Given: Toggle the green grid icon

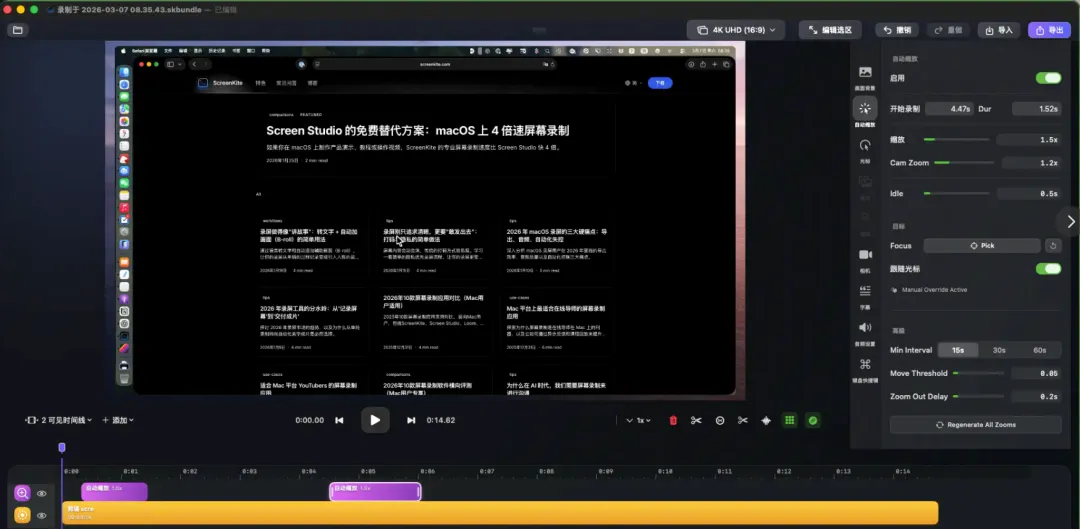Looking at the screenshot, I should [790, 420].
